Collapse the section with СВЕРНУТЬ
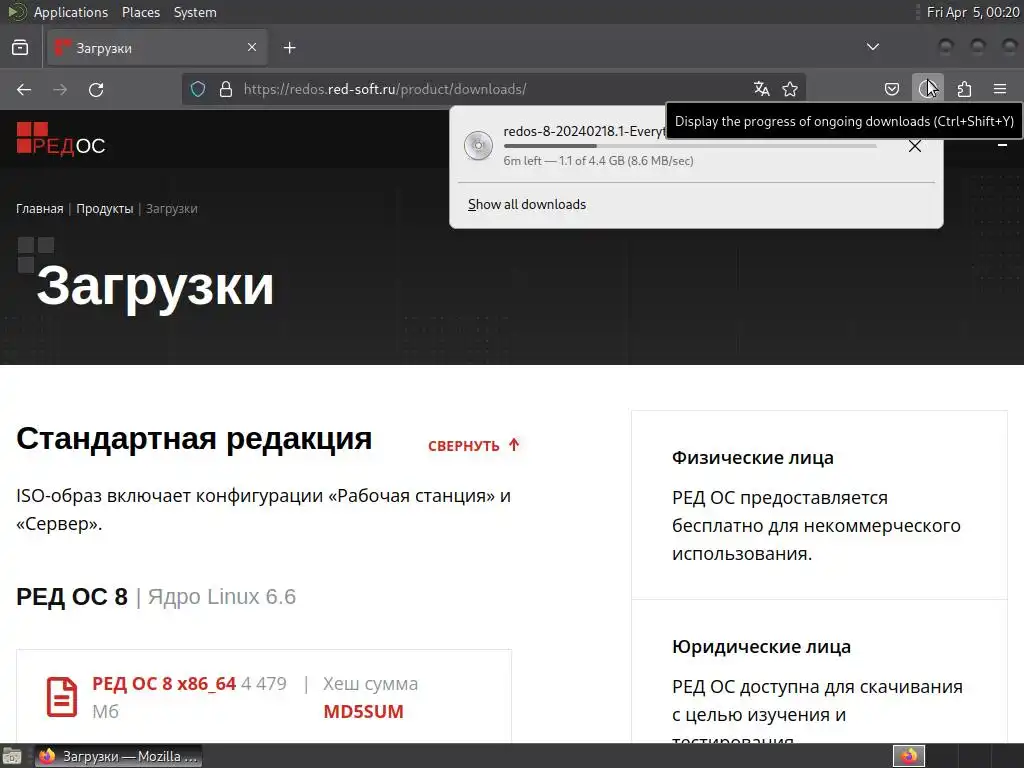The image size is (1024, 768). coord(474,445)
